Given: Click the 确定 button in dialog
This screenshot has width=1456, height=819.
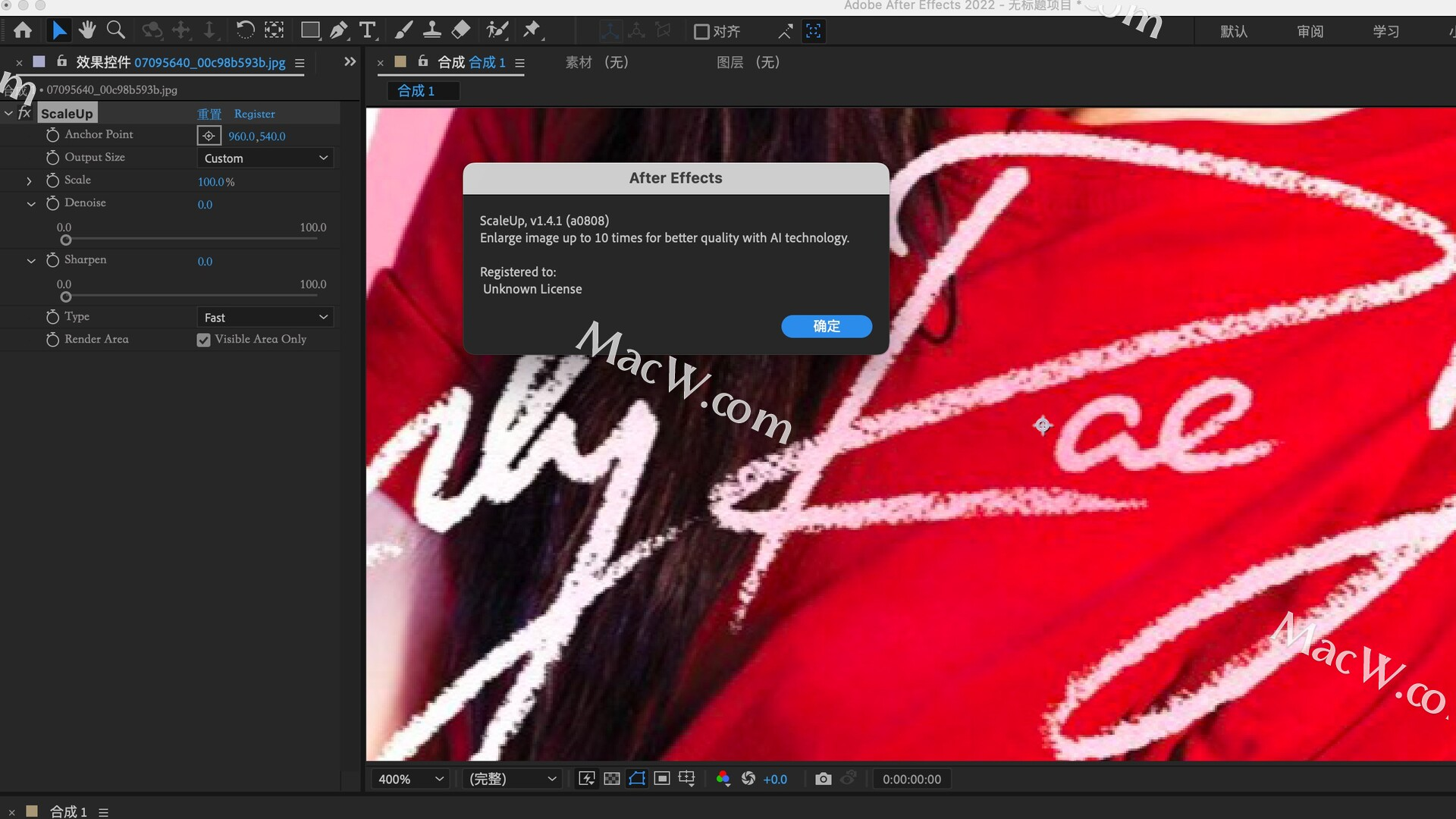Looking at the screenshot, I should click(826, 326).
